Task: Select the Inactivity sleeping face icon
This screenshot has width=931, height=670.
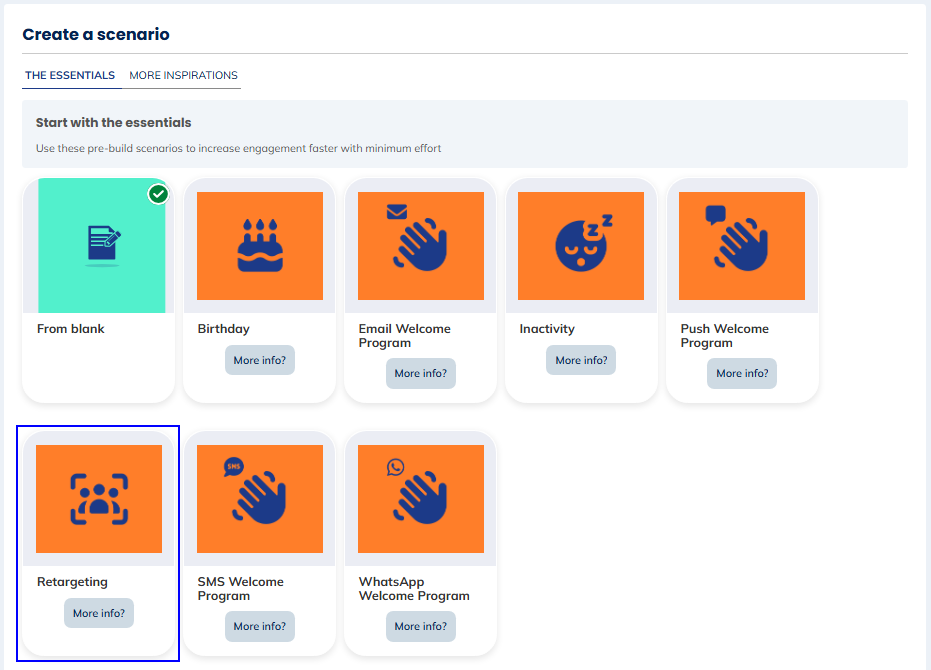Action: click(581, 245)
